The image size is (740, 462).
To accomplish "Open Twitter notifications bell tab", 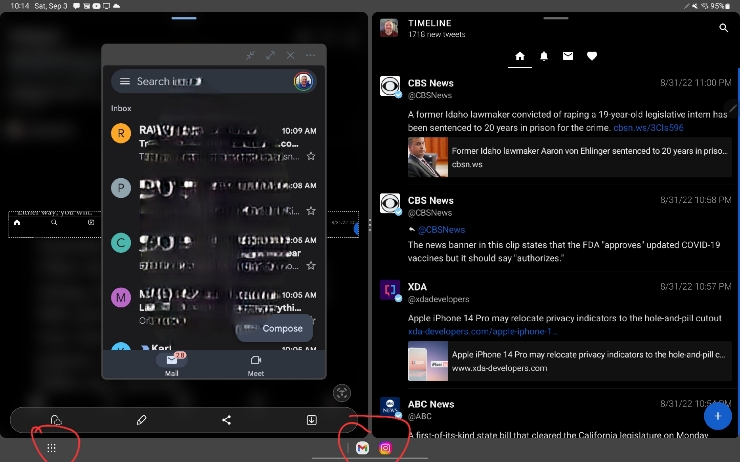I will tap(544, 56).
